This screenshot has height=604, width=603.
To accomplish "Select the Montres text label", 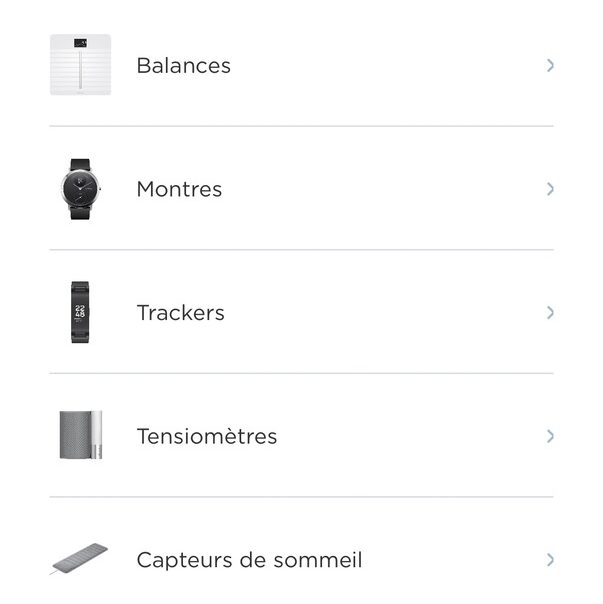I will pyautogui.click(x=180, y=189).
